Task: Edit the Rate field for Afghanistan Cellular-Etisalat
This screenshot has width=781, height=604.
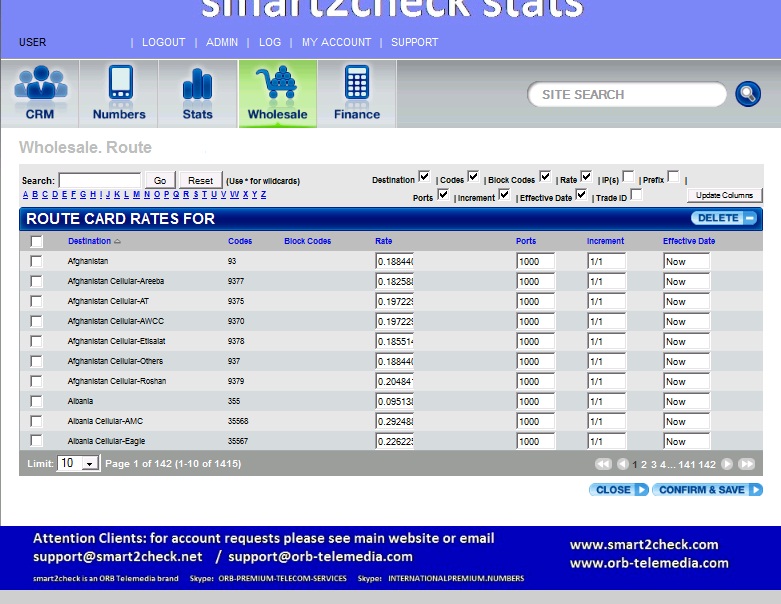Action: (394, 342)
